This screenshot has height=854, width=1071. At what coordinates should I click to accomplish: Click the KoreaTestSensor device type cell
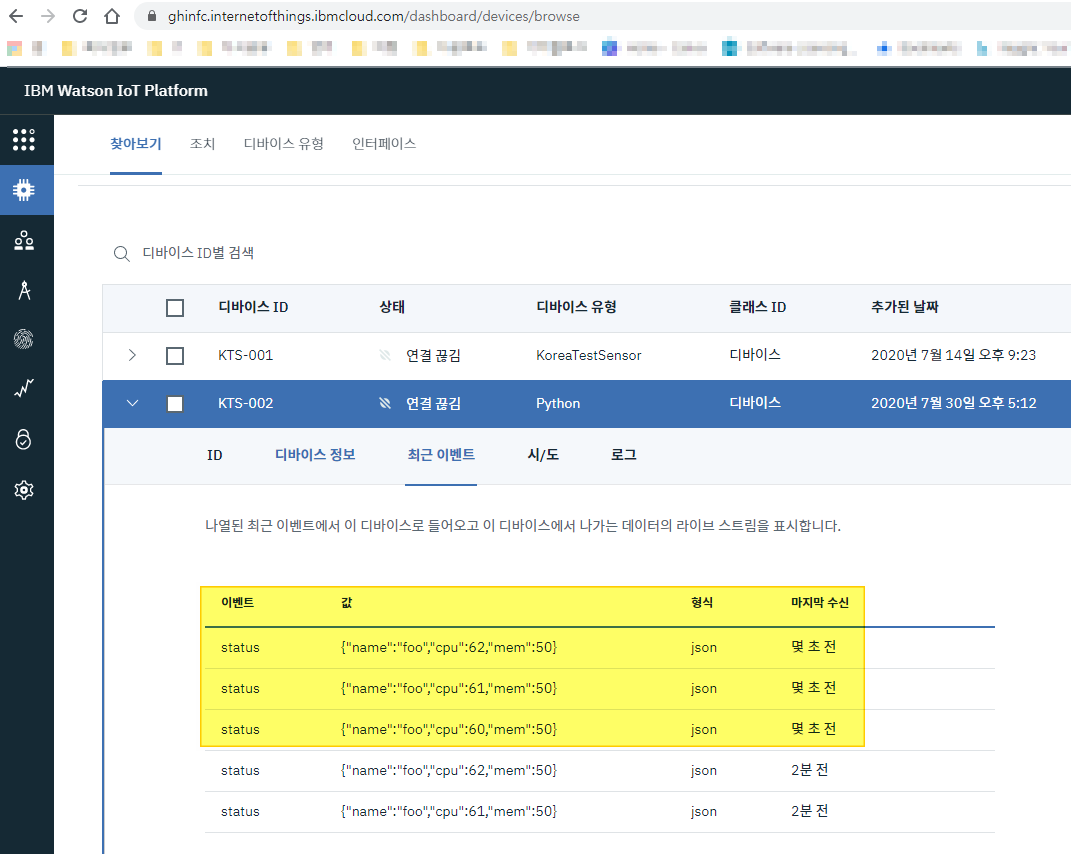[589, 355]
